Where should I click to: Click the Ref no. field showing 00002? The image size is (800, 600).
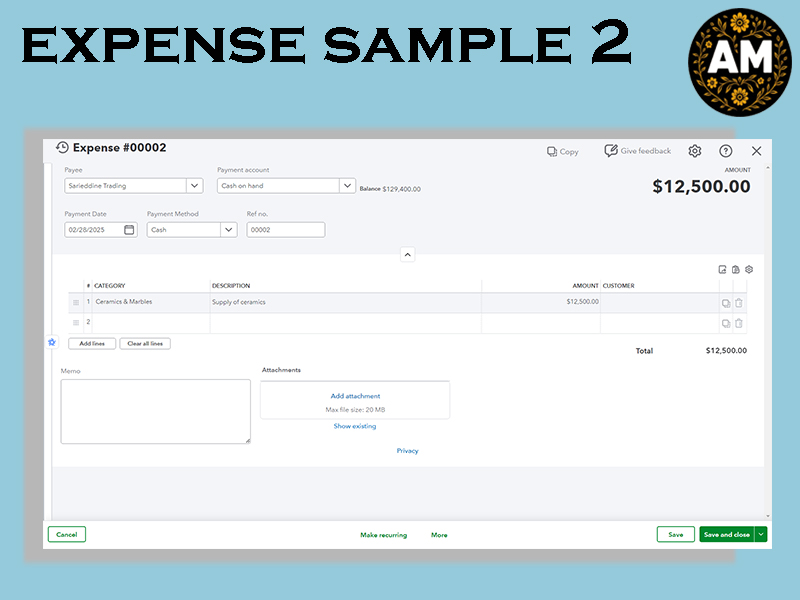pos(286,230)
